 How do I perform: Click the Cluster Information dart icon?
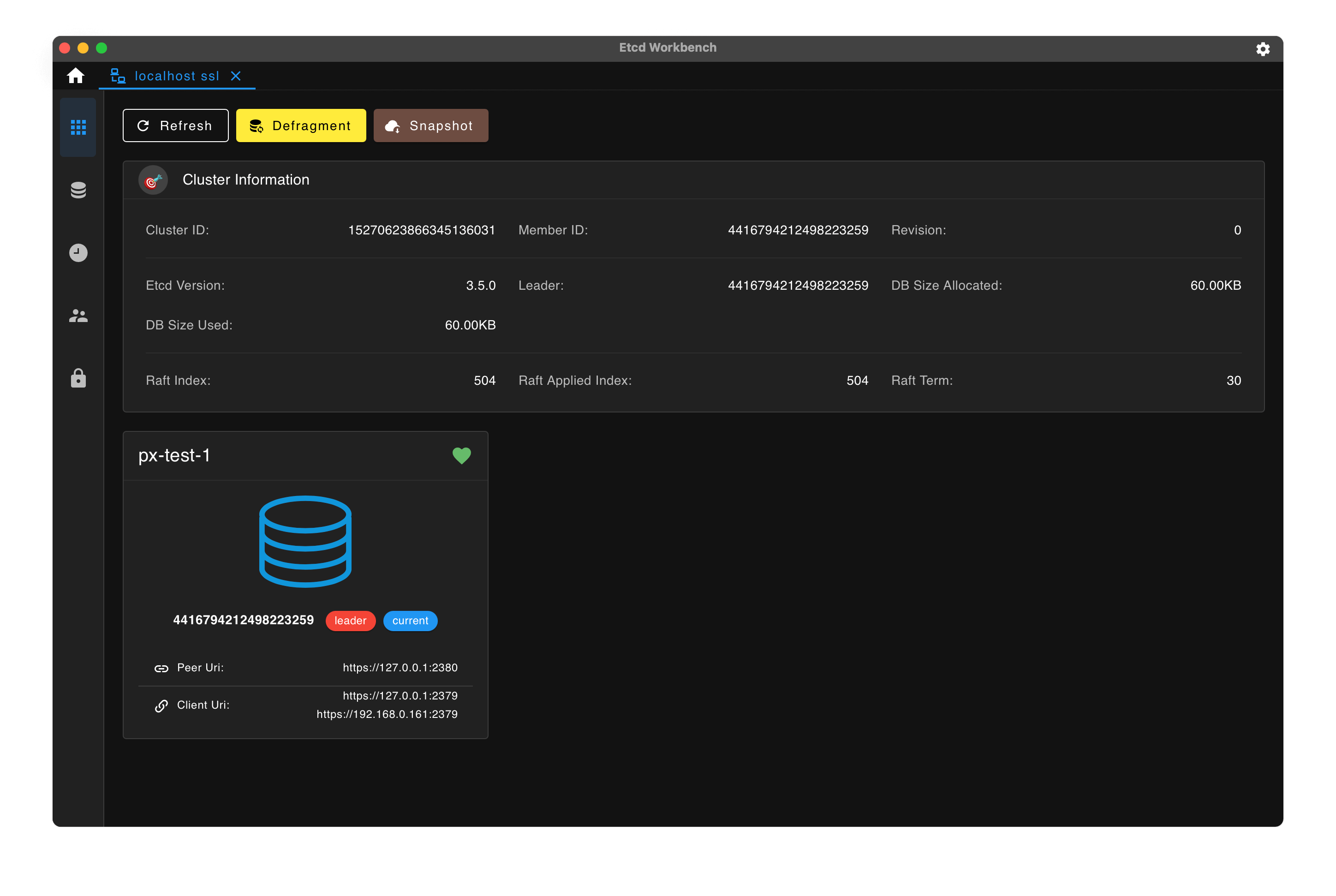(x=153, y=180)
